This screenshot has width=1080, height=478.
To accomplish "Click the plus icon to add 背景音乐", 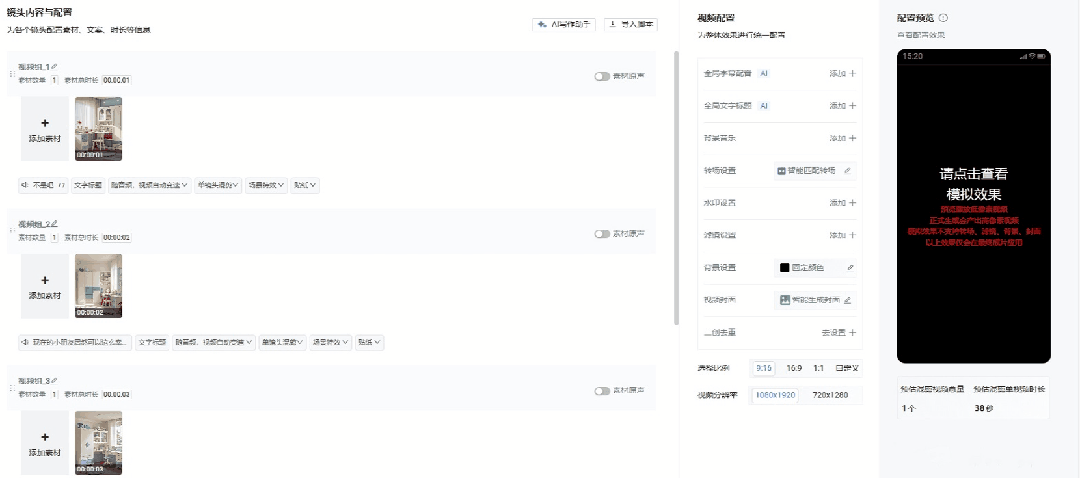I will tap(852, 138).
